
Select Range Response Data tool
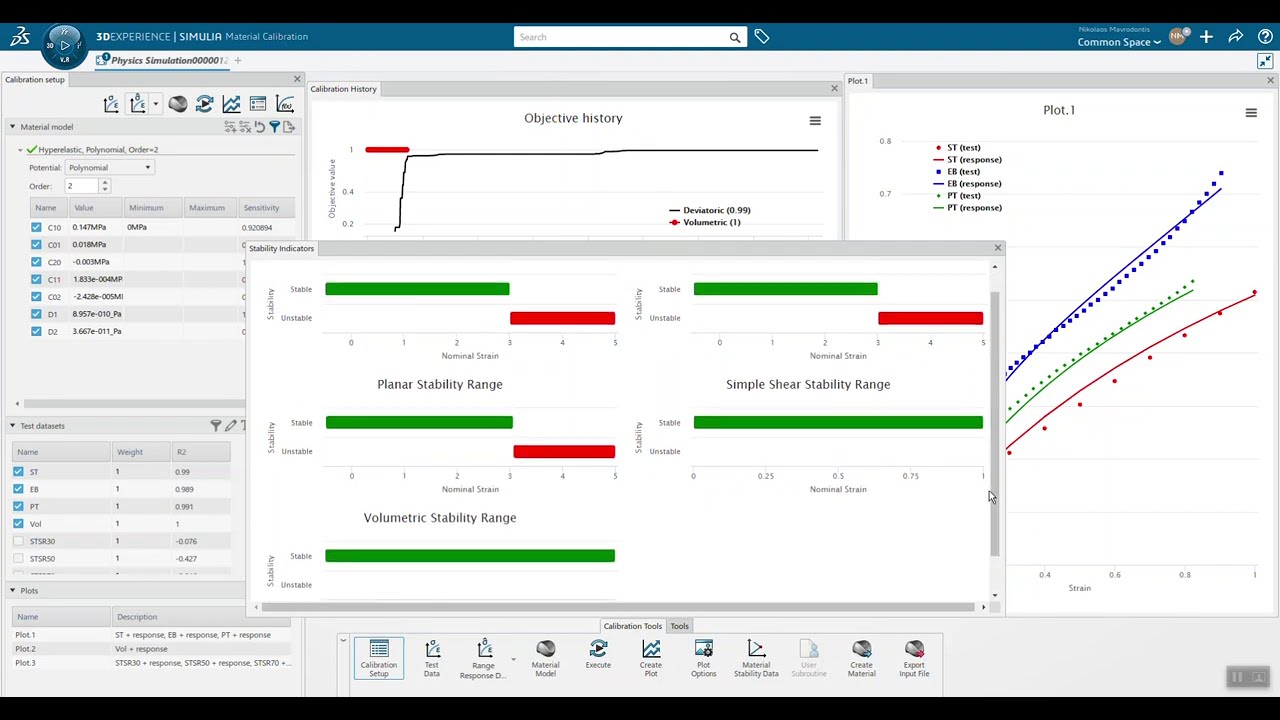484,660
